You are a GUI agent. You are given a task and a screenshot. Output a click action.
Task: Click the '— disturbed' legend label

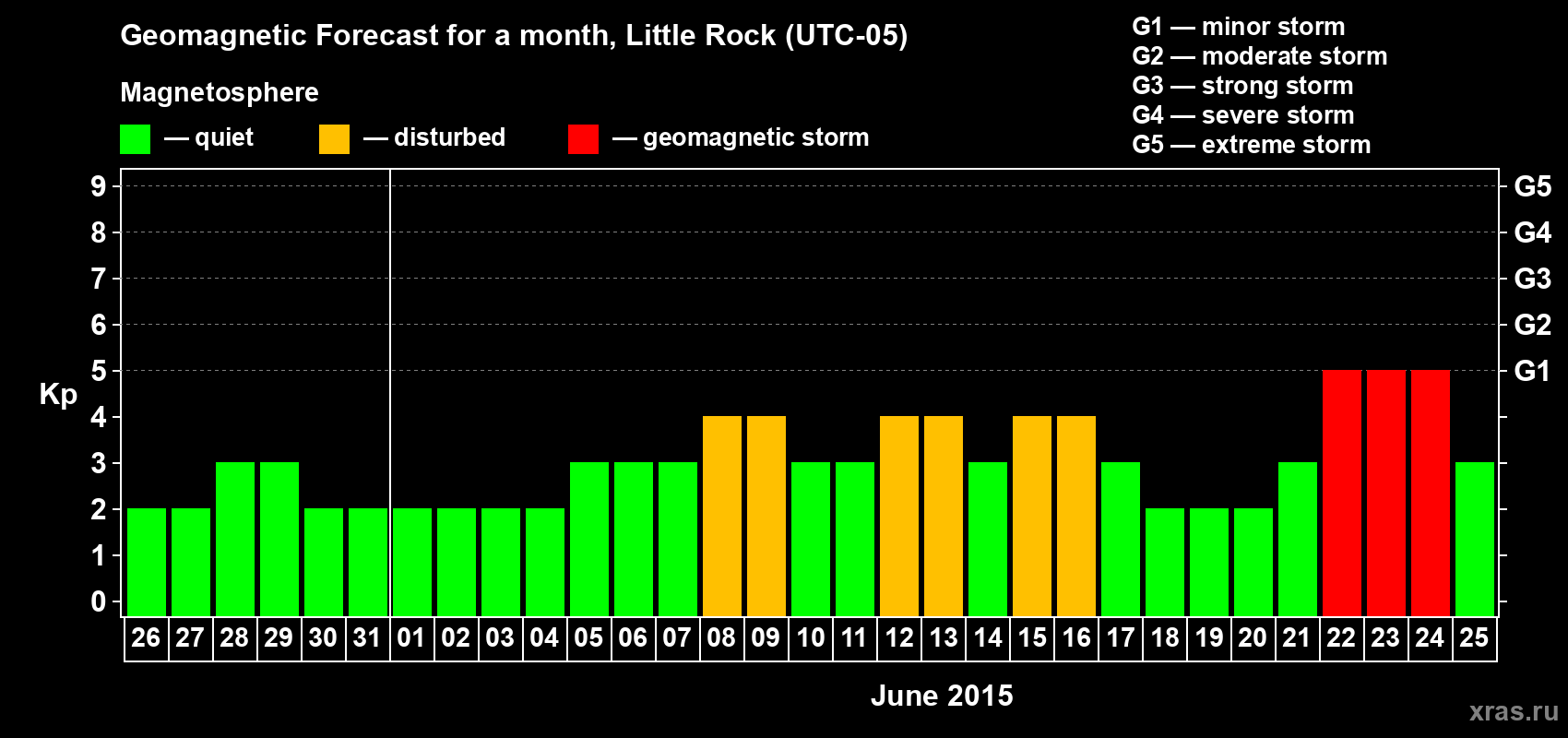(x=434, y=137)
